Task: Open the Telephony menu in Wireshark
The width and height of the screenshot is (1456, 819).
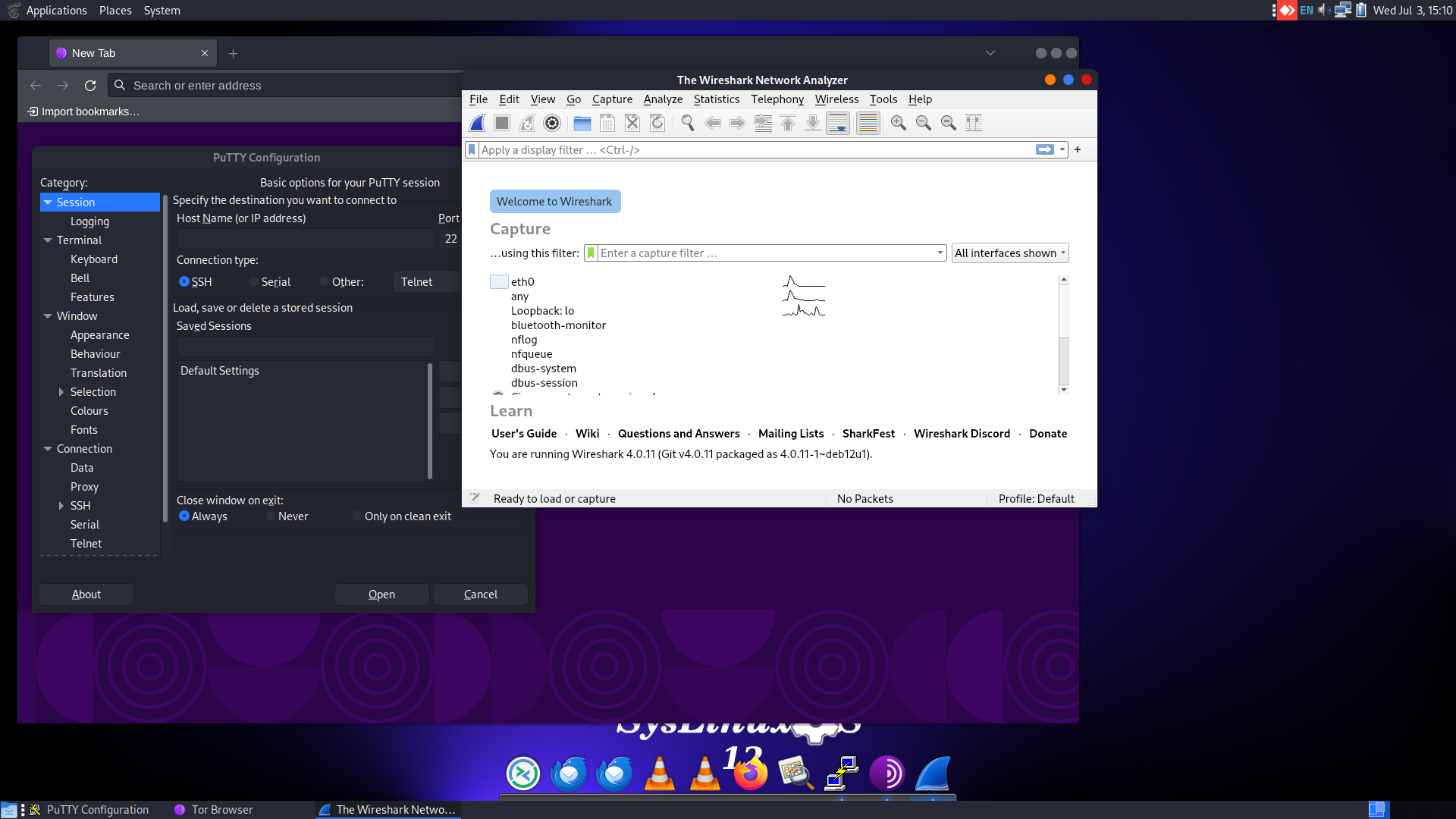Action: (x=777, y=99)
